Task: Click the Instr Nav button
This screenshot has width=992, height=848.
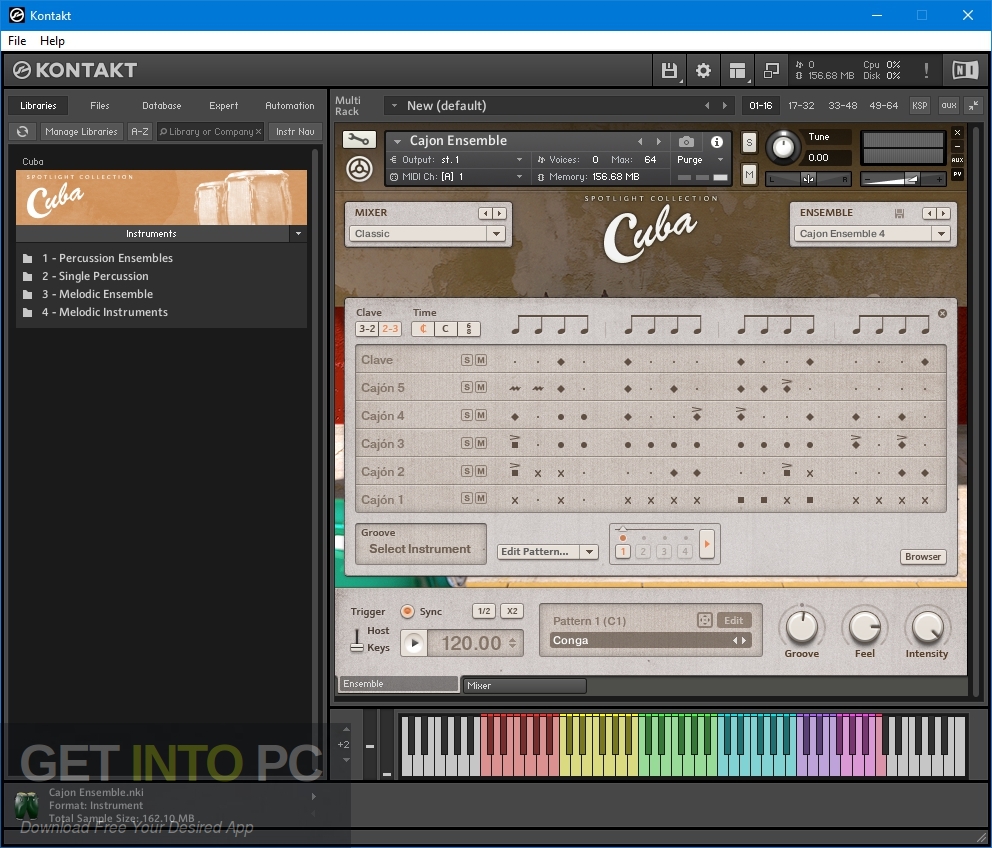Action: click(295, 132)
